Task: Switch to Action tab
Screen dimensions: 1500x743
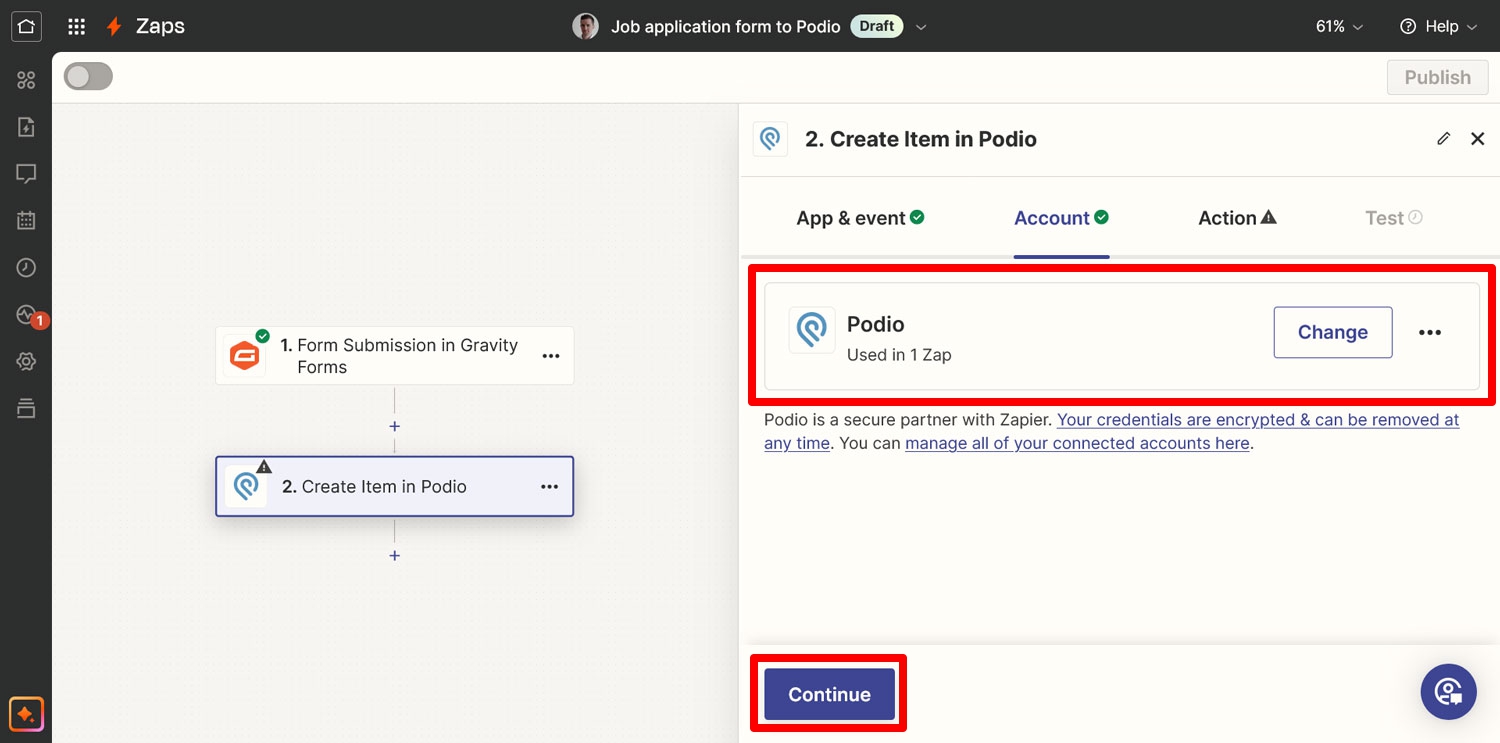Action: 1237,218
